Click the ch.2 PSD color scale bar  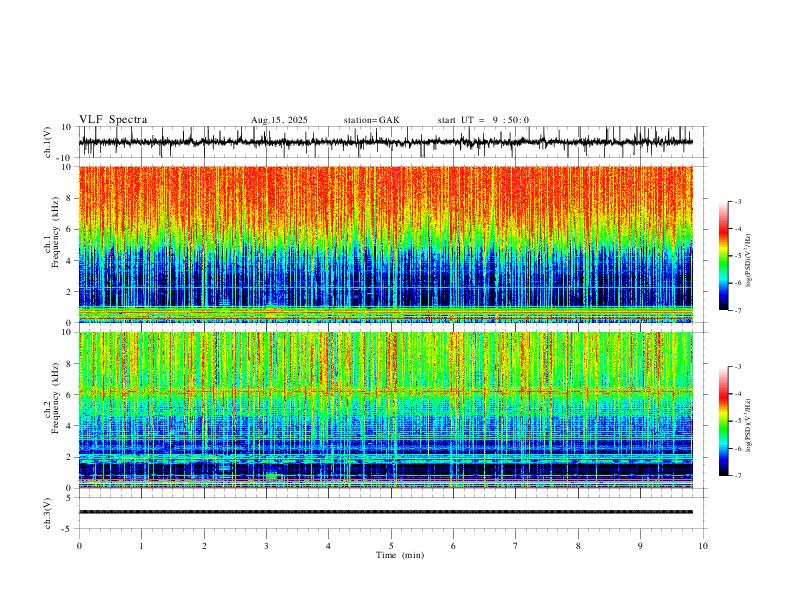(724, 421)
